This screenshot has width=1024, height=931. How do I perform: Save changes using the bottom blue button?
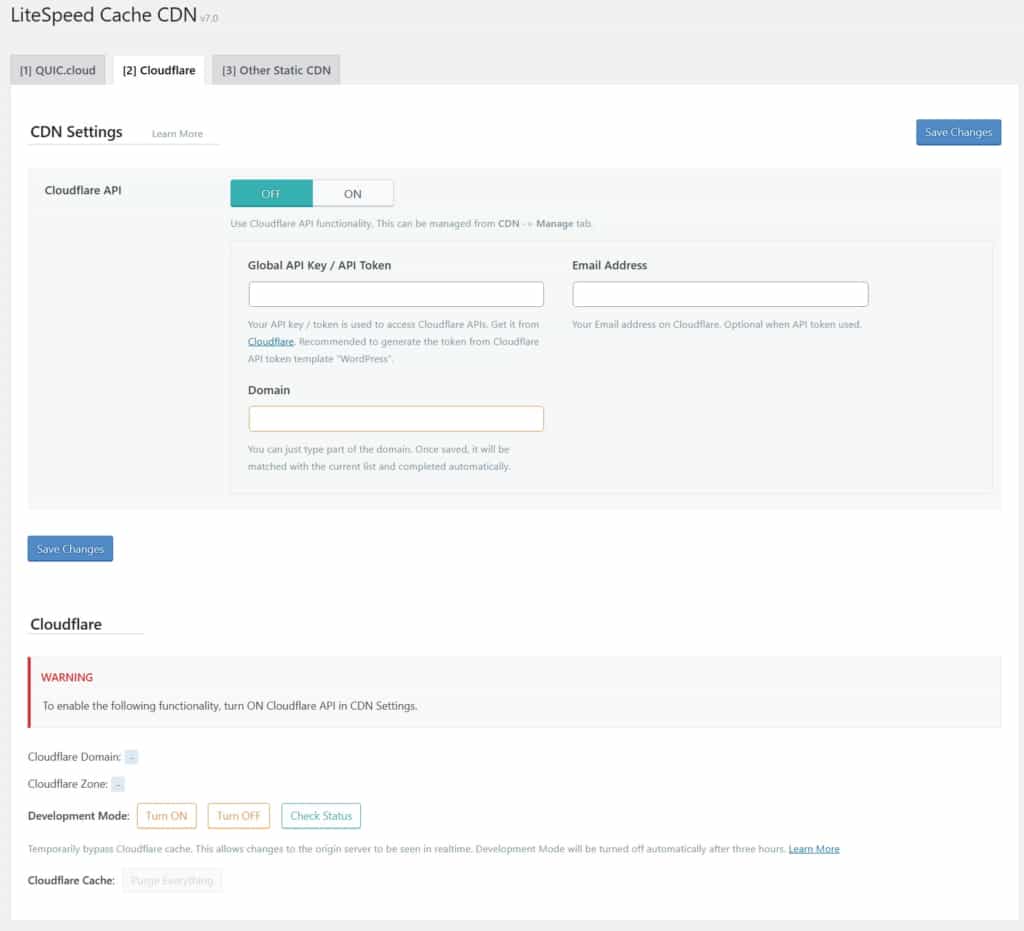[69, 548]
